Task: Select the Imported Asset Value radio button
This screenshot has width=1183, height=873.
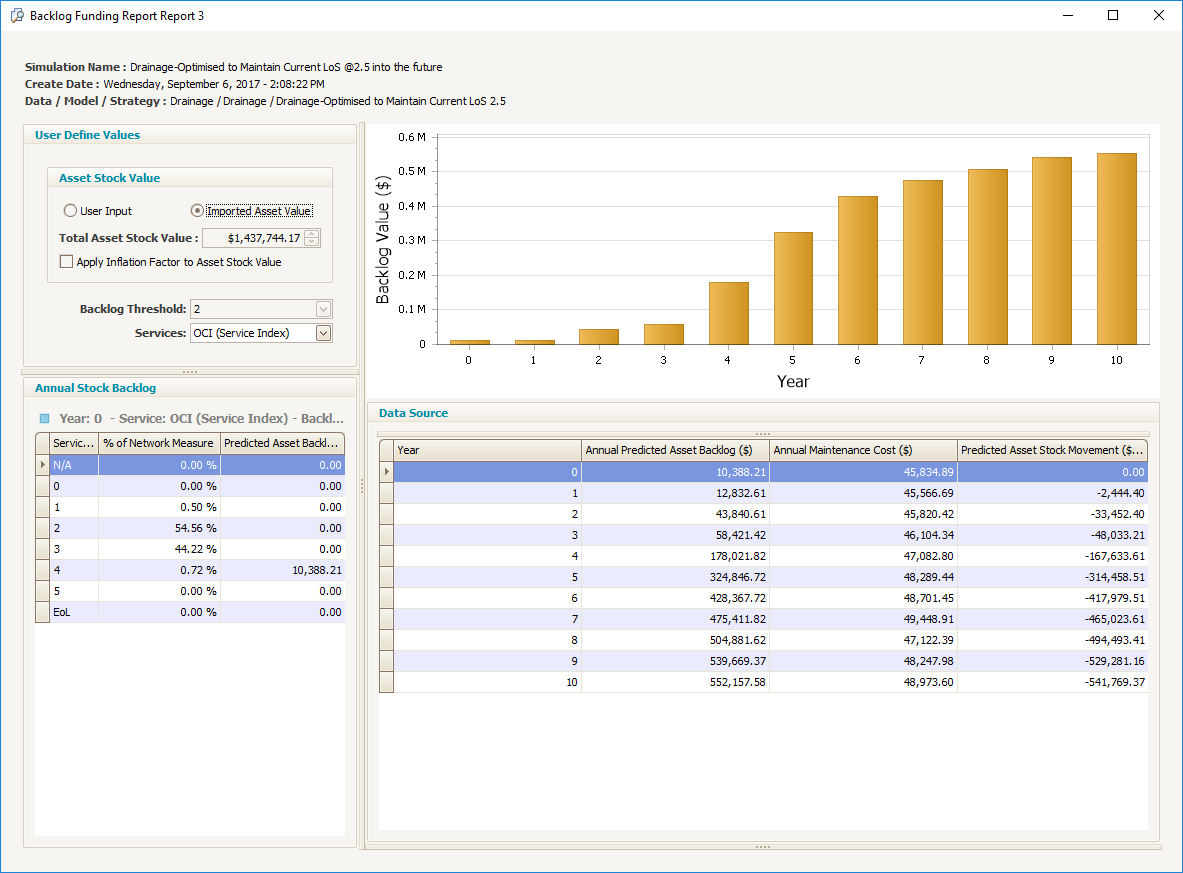Action: coord(197,210)
